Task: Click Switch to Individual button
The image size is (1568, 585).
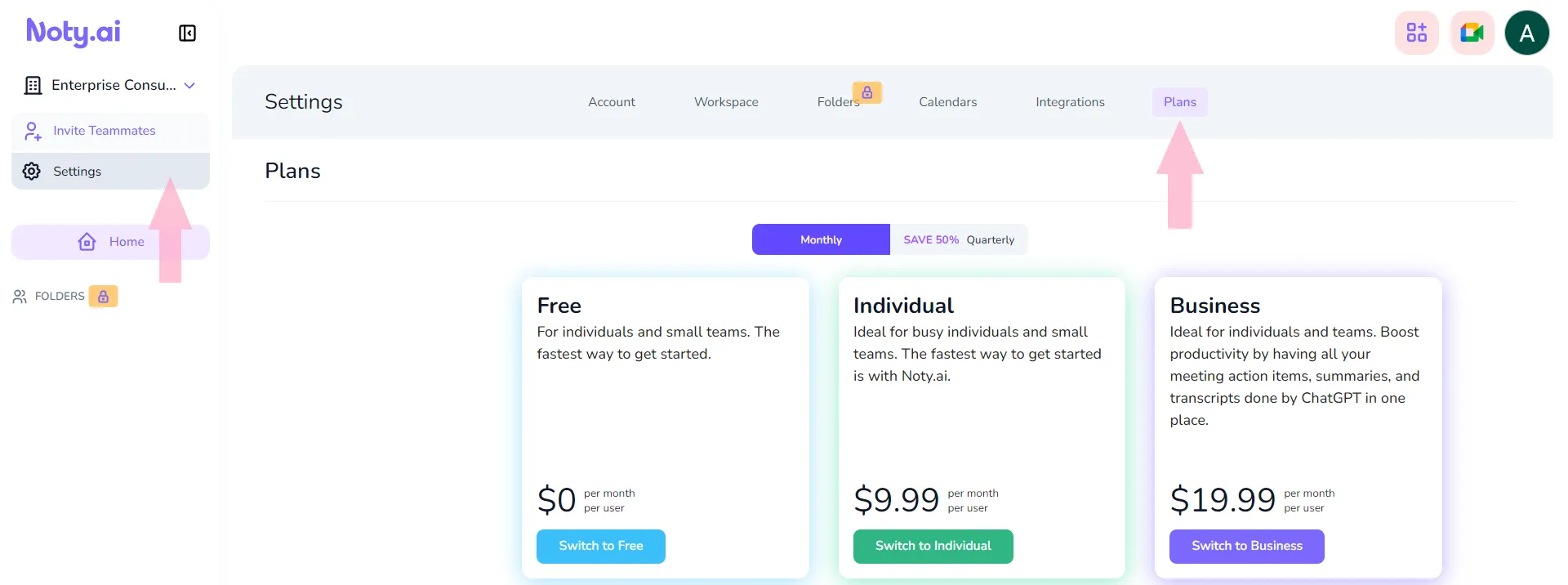Action: pyautogui.click(x=933, y=546)
